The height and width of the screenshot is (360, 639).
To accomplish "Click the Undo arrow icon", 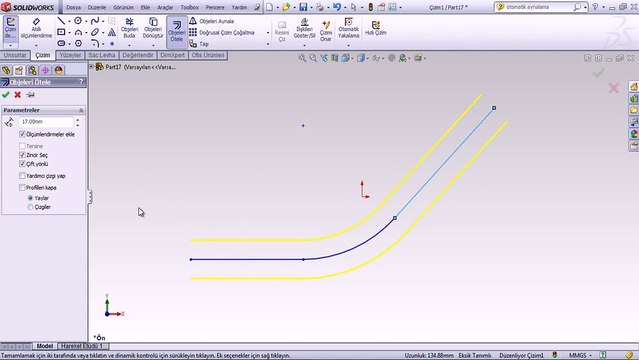I will (x=337, y=7).
